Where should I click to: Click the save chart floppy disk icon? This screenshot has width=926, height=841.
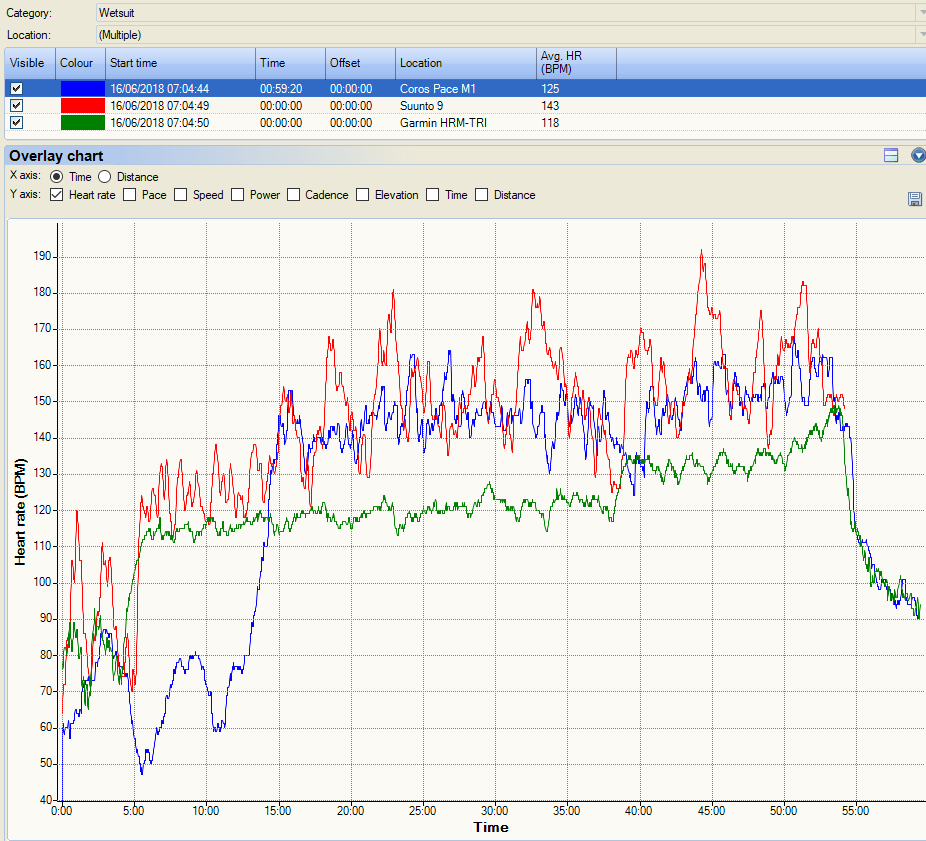[914, 199]
